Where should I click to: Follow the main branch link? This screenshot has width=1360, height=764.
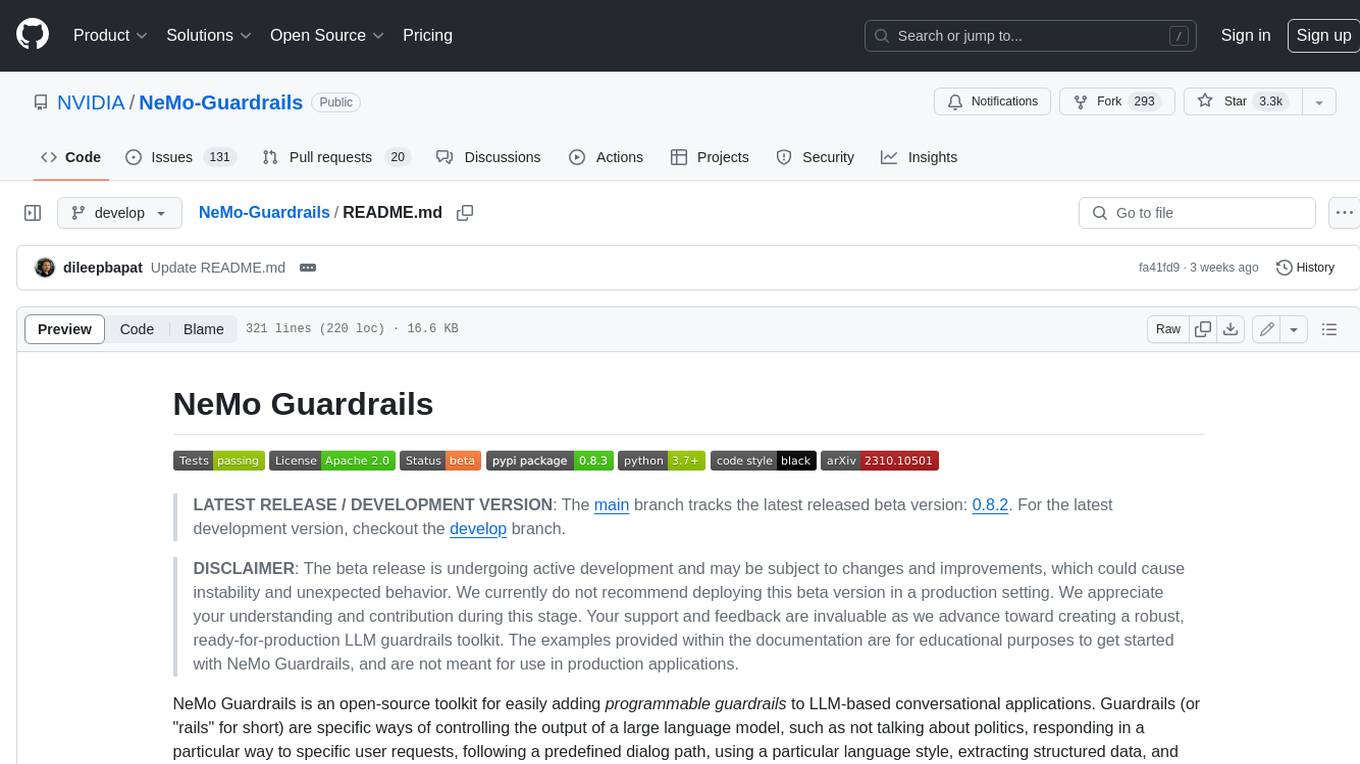611,505
